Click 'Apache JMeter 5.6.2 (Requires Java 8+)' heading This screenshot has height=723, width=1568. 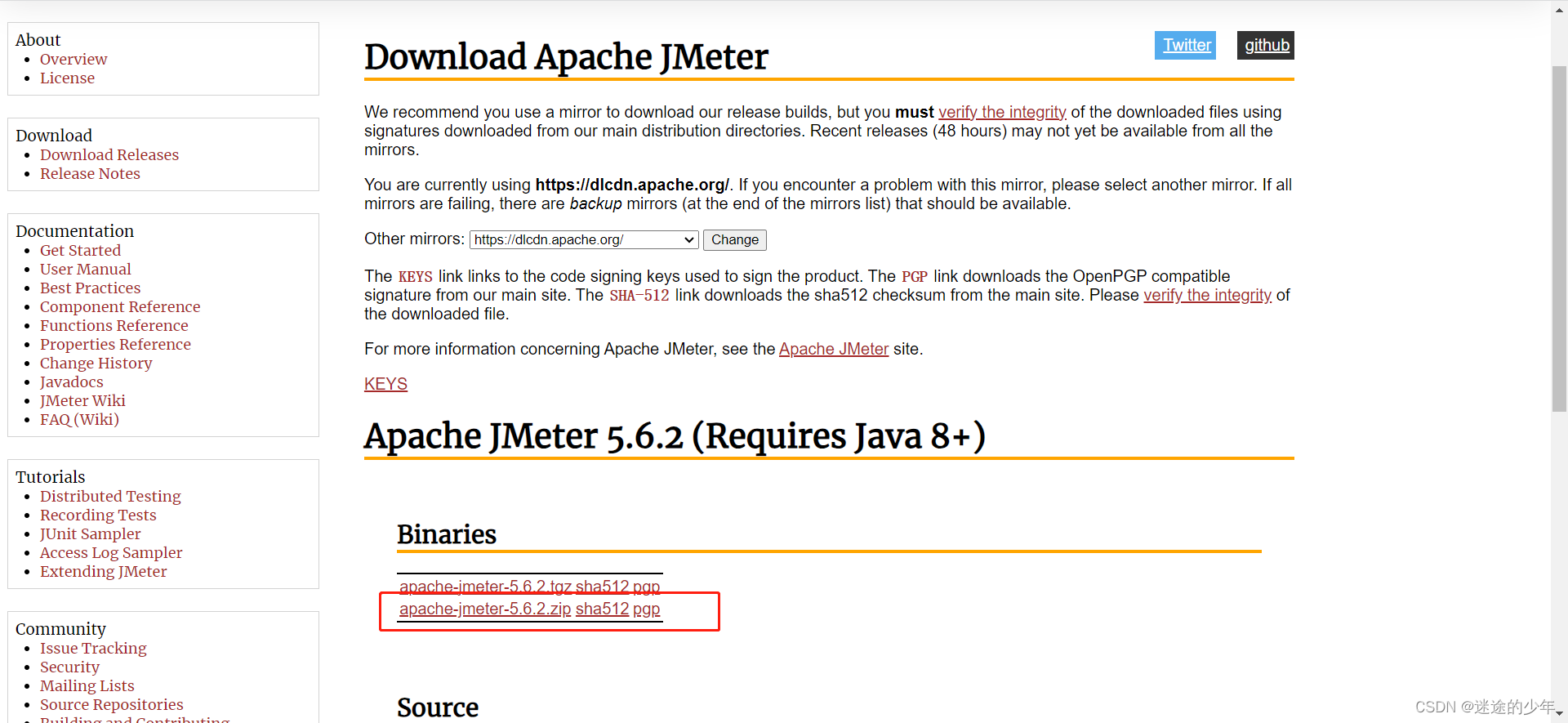coord(675,435)
